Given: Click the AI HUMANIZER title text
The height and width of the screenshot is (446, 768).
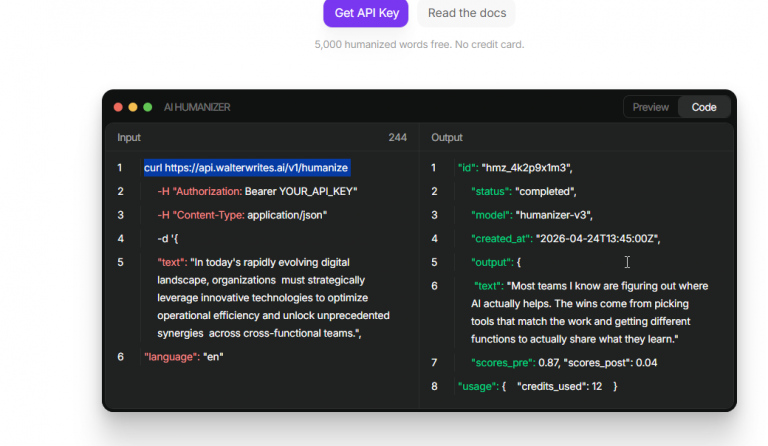Looking at the screenshot, I should 197,107.
